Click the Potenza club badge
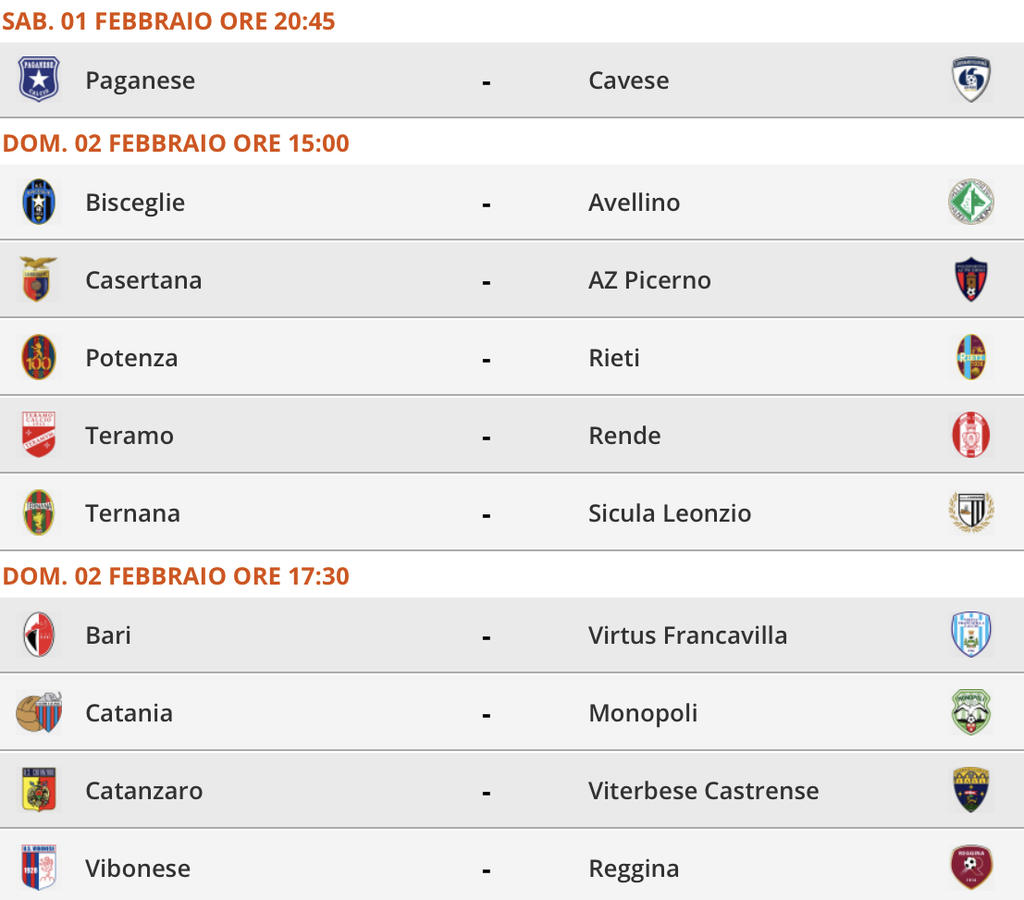This screenshot has height=900, width=1024. click(x=39, y=358)
